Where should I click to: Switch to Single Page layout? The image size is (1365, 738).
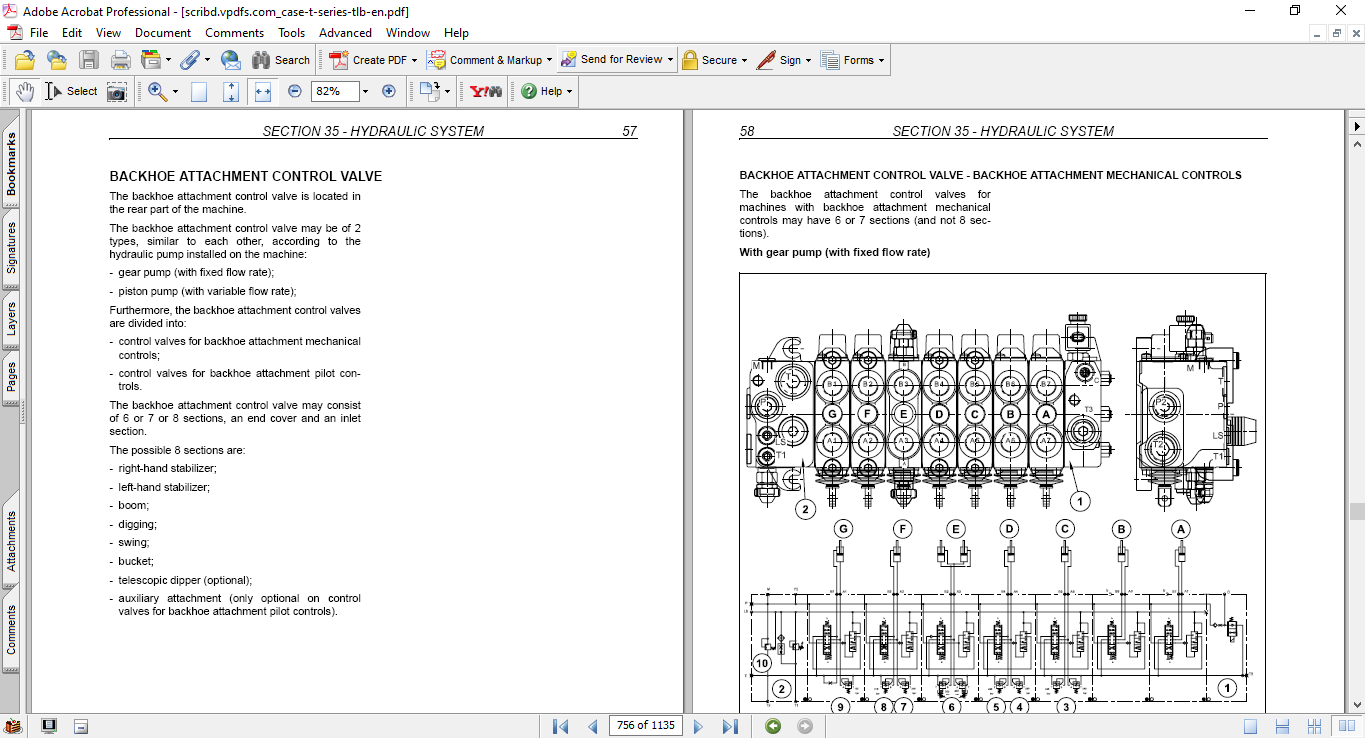(1250, 726)
